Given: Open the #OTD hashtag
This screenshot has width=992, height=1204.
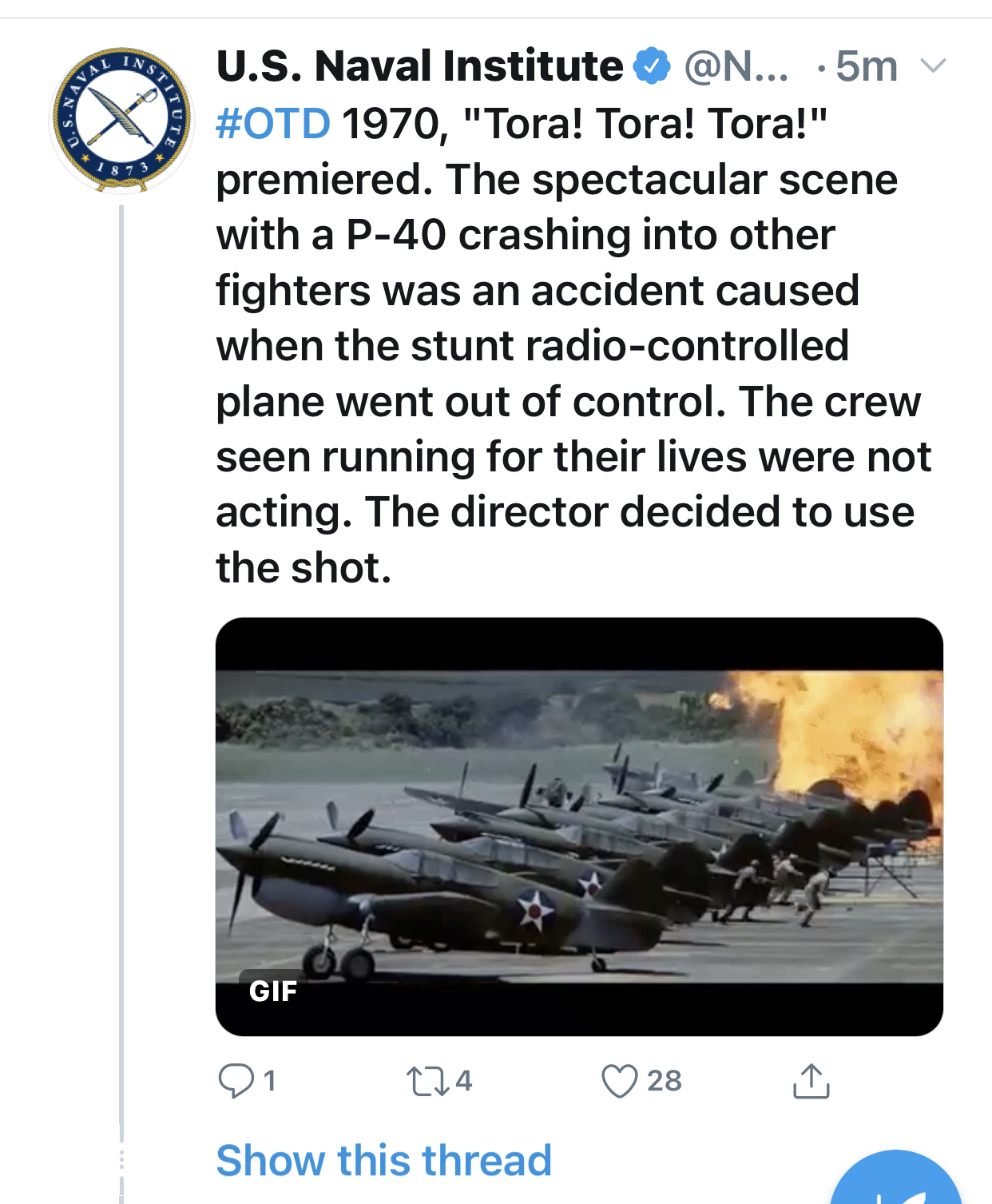Looking at the screenshot, I should [273, 124].
